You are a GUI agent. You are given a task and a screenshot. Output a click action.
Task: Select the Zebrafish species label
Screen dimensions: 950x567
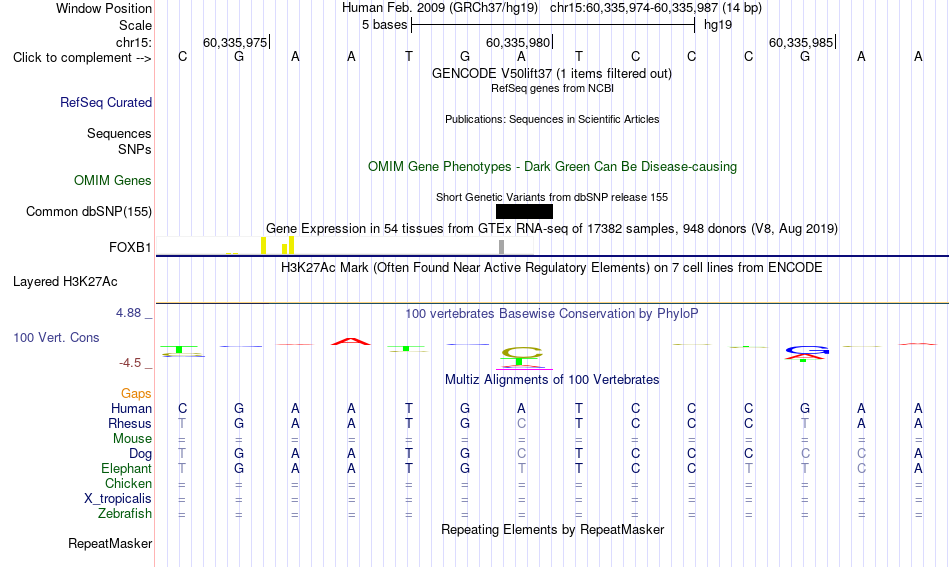click(x=125, y=513)
